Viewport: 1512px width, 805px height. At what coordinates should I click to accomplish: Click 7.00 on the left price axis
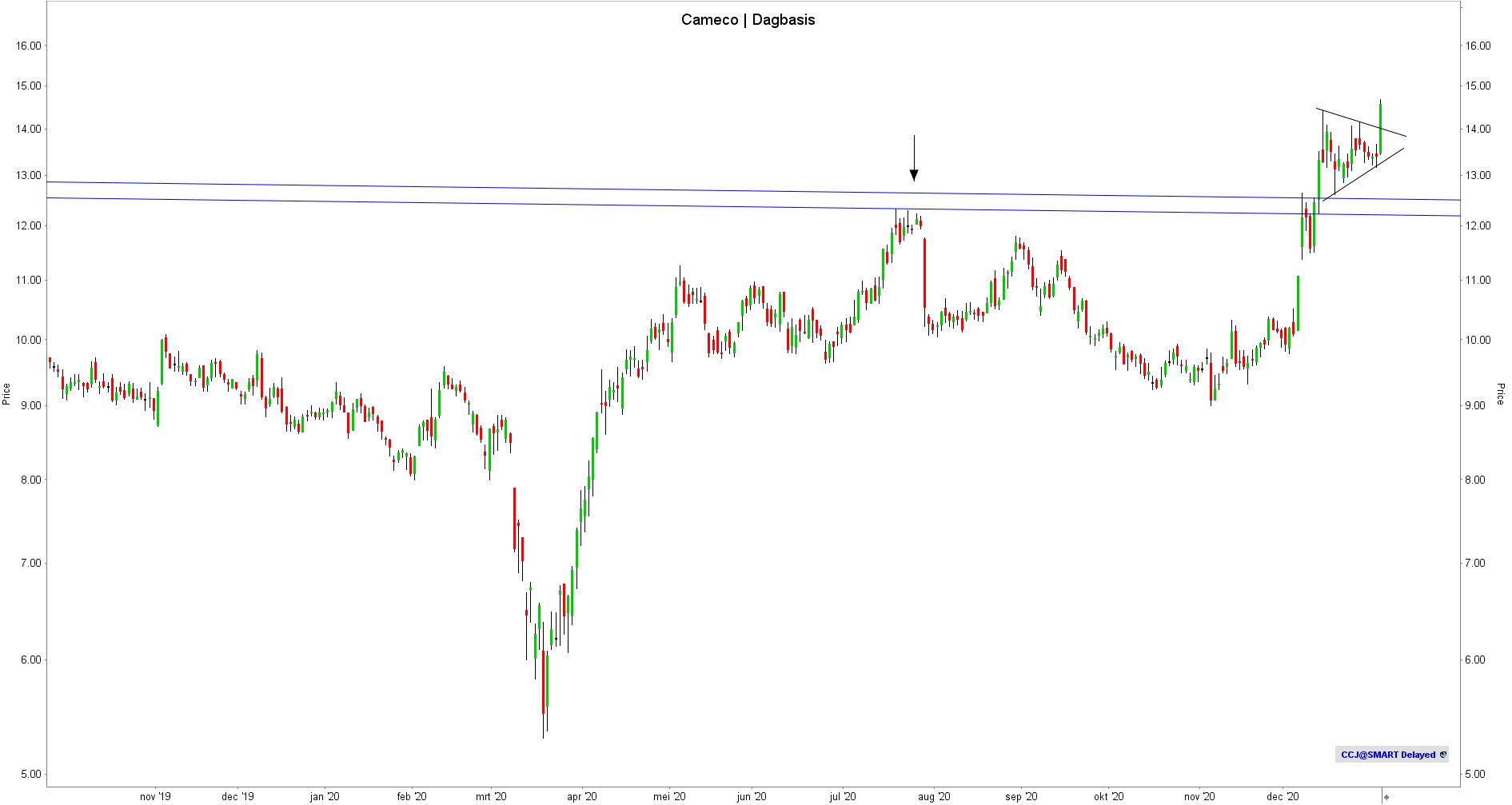pyautogui.click(x=31, y=563)
